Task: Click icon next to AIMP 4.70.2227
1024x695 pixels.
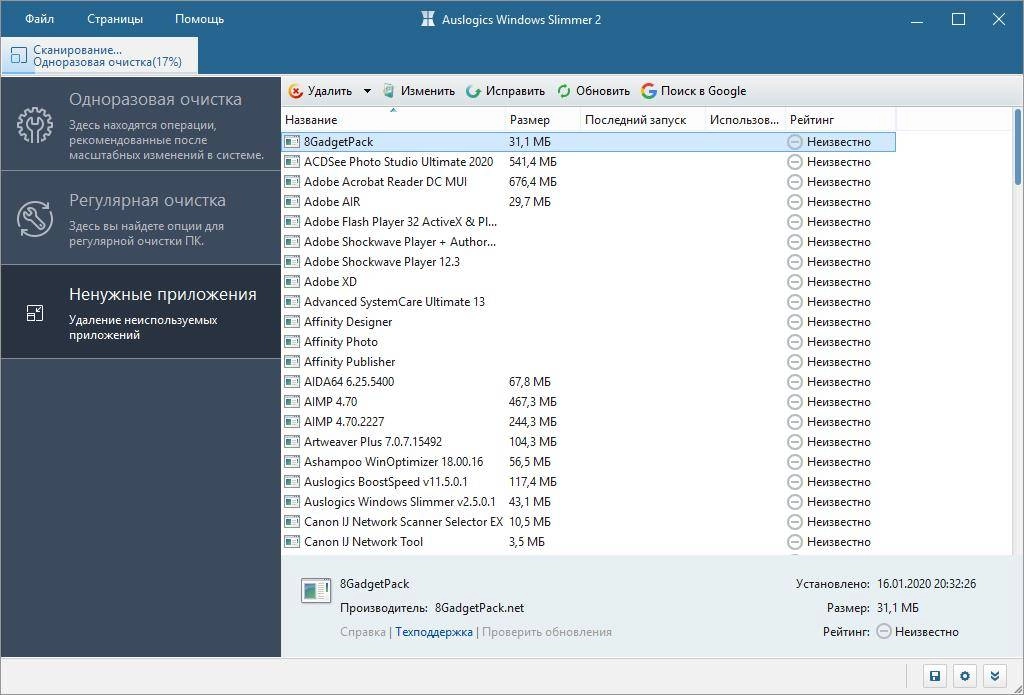Action: pos(292,422)
